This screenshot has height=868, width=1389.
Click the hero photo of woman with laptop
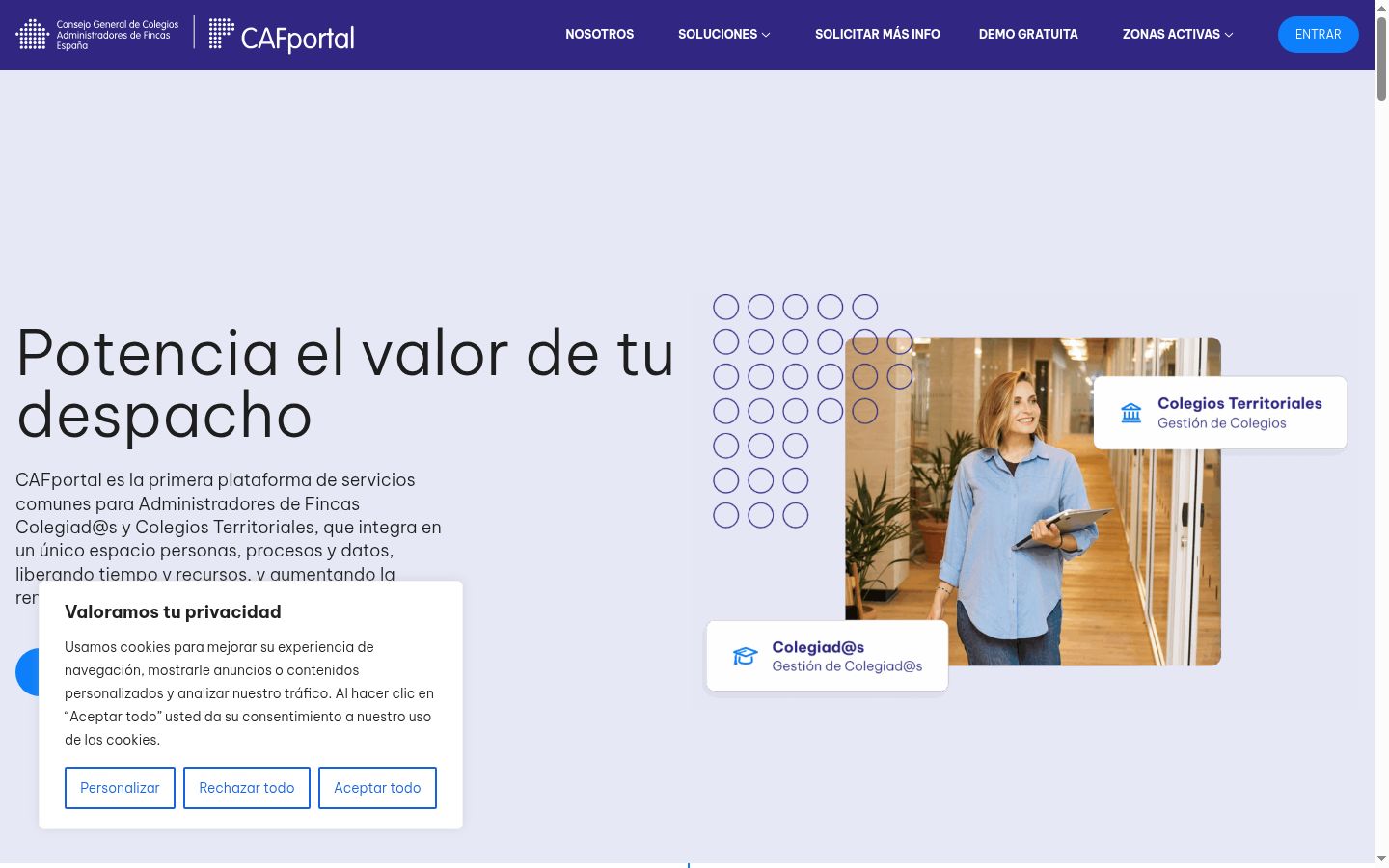tap(1033, 502)
